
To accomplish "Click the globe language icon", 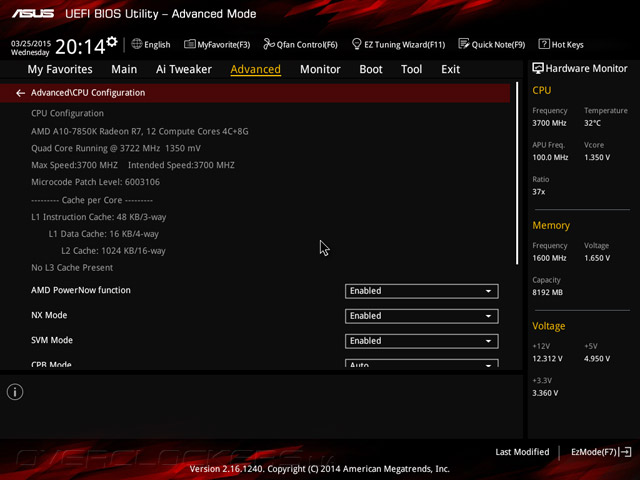I will [x=137, y=44].
